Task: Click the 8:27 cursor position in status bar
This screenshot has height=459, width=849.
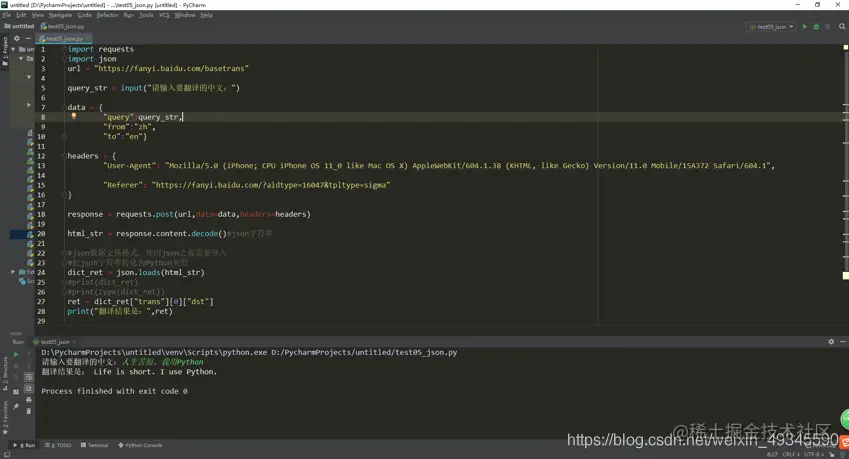Action: pyautogui.click(x=772, y=455)
